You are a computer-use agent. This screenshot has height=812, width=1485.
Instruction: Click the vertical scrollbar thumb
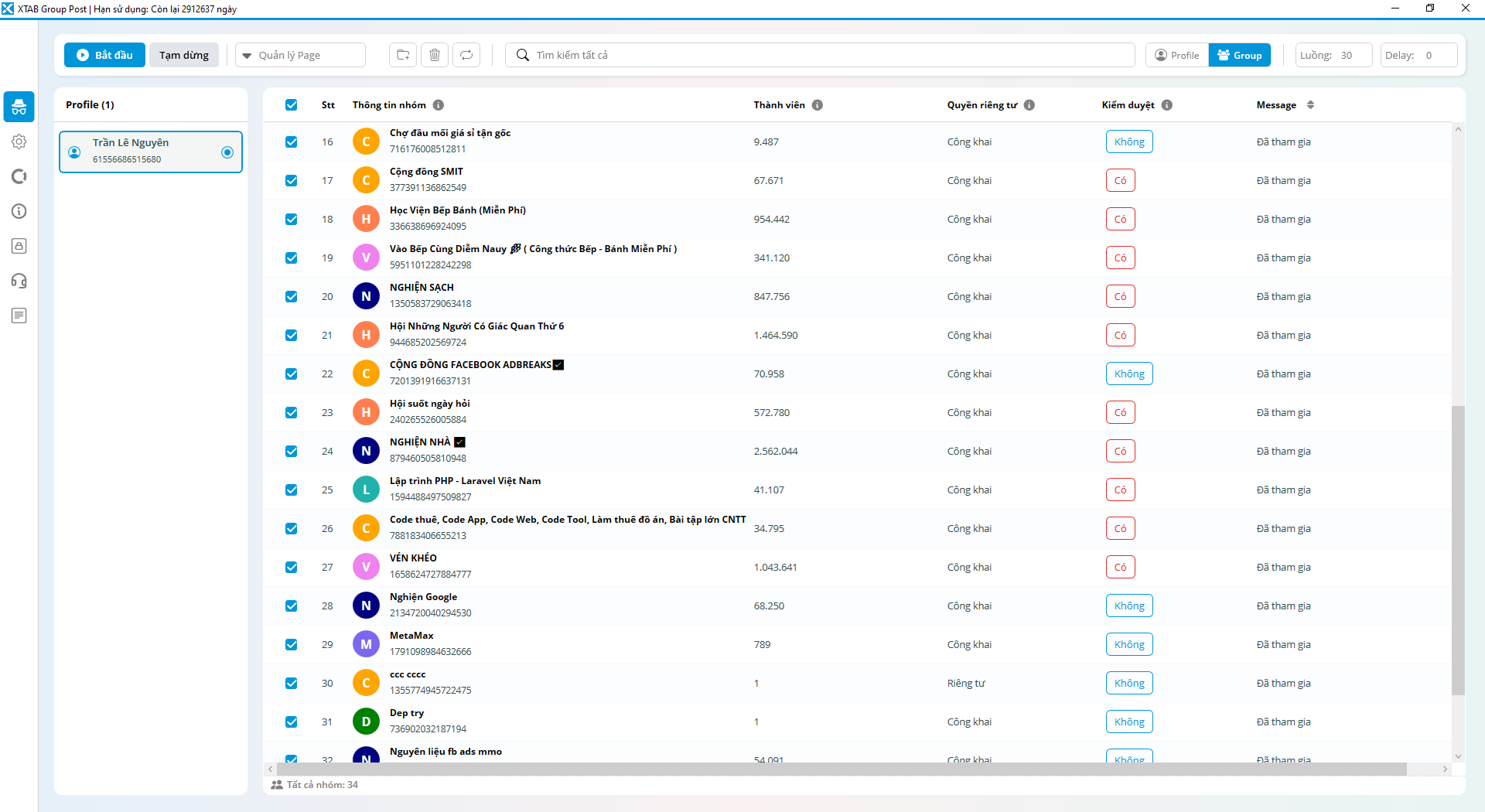tap(1458, 551)
